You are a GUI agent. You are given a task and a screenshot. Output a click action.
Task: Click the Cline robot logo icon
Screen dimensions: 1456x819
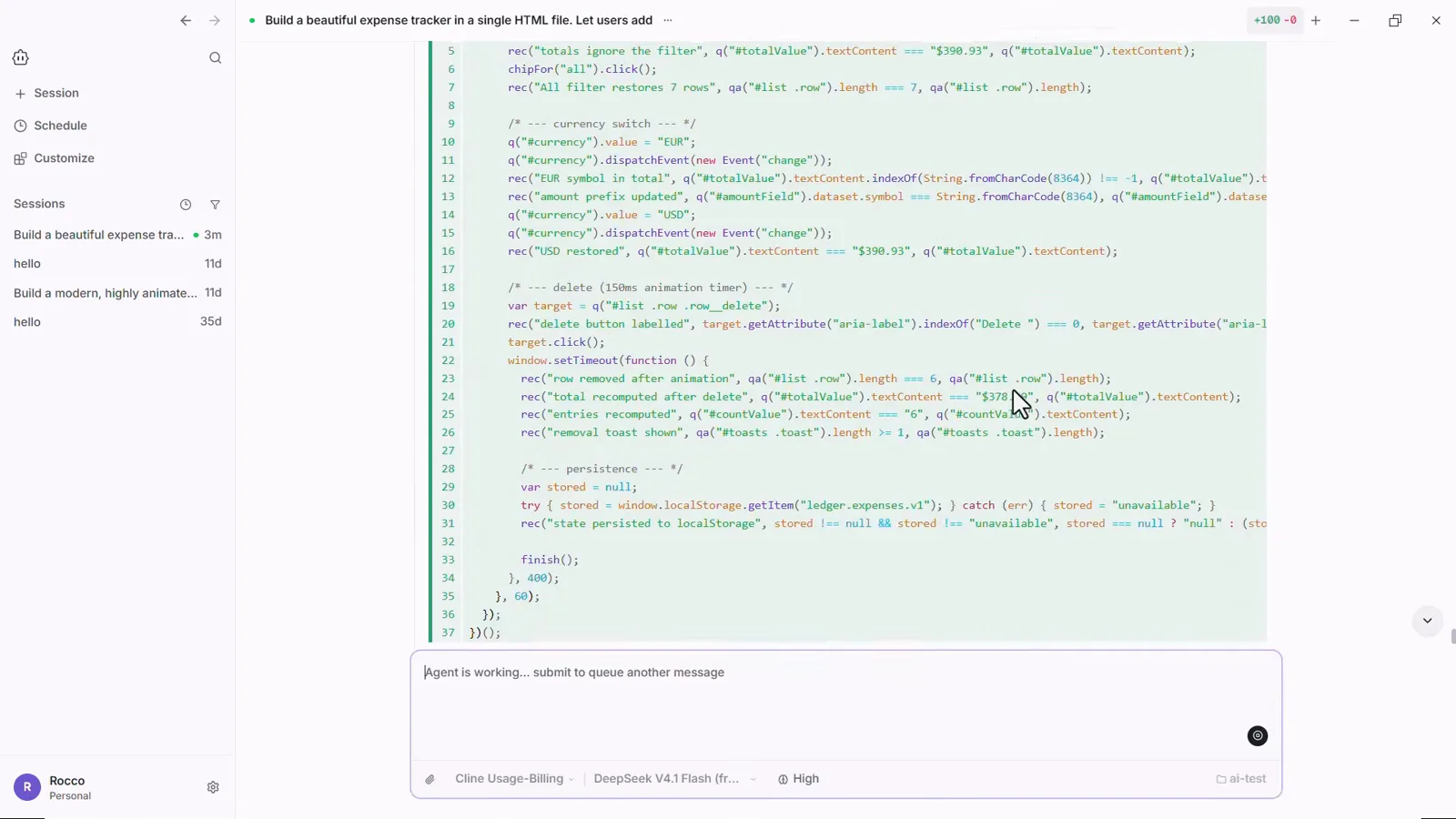point(21,57)
